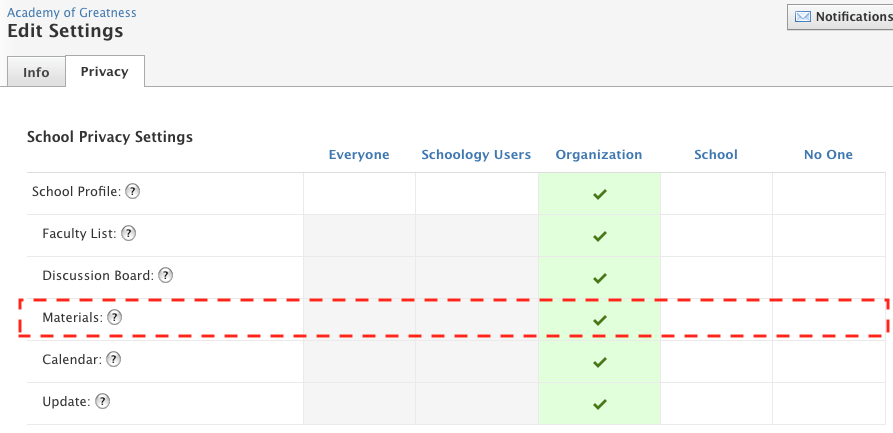893x433 pixels.
Task: Set School Profile to Schoology Users
Action: [476, 193]
